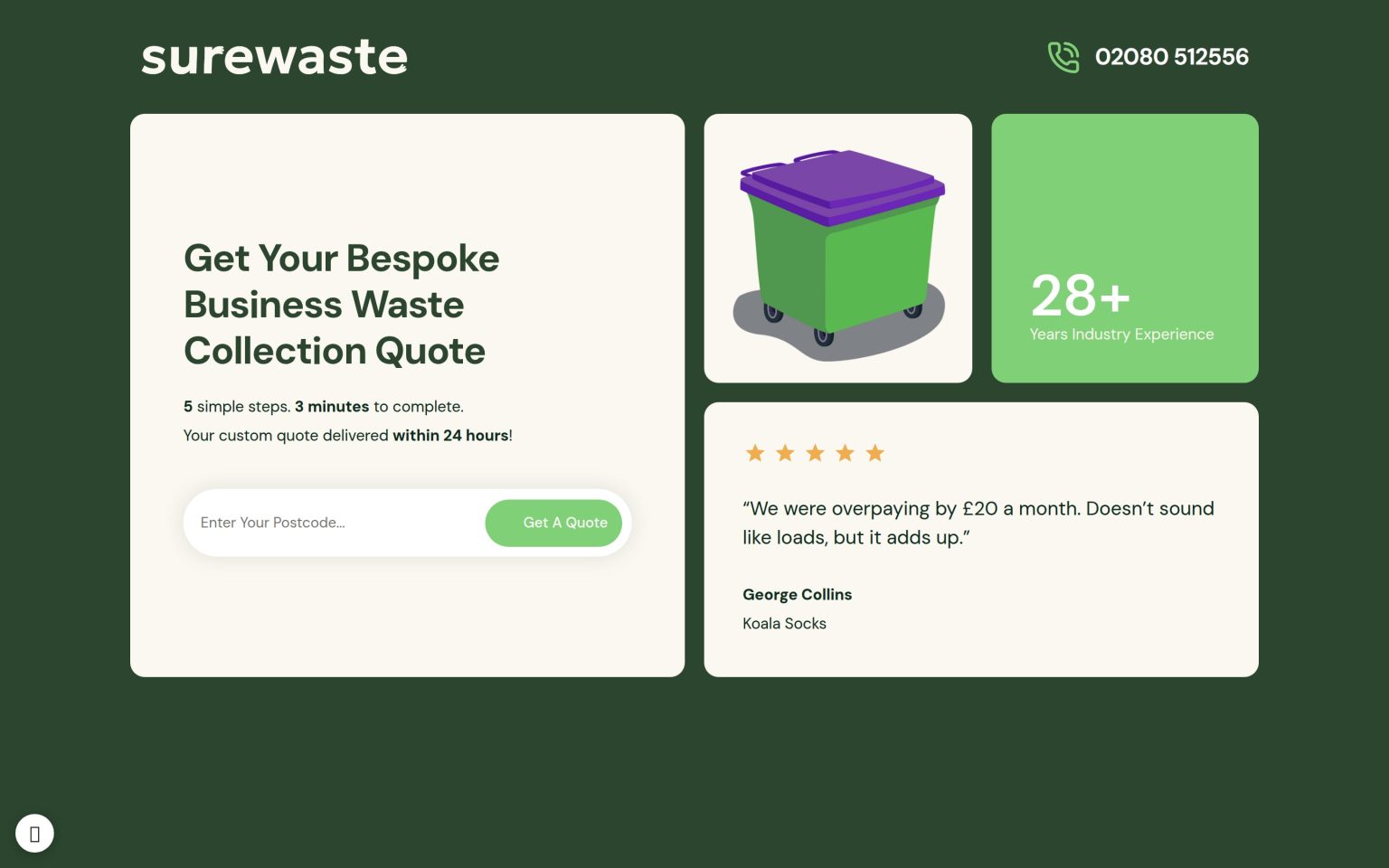Click the fifth review star
Image resolution: width=1389 pixels, height=868 pixels.
pos(874,453)
